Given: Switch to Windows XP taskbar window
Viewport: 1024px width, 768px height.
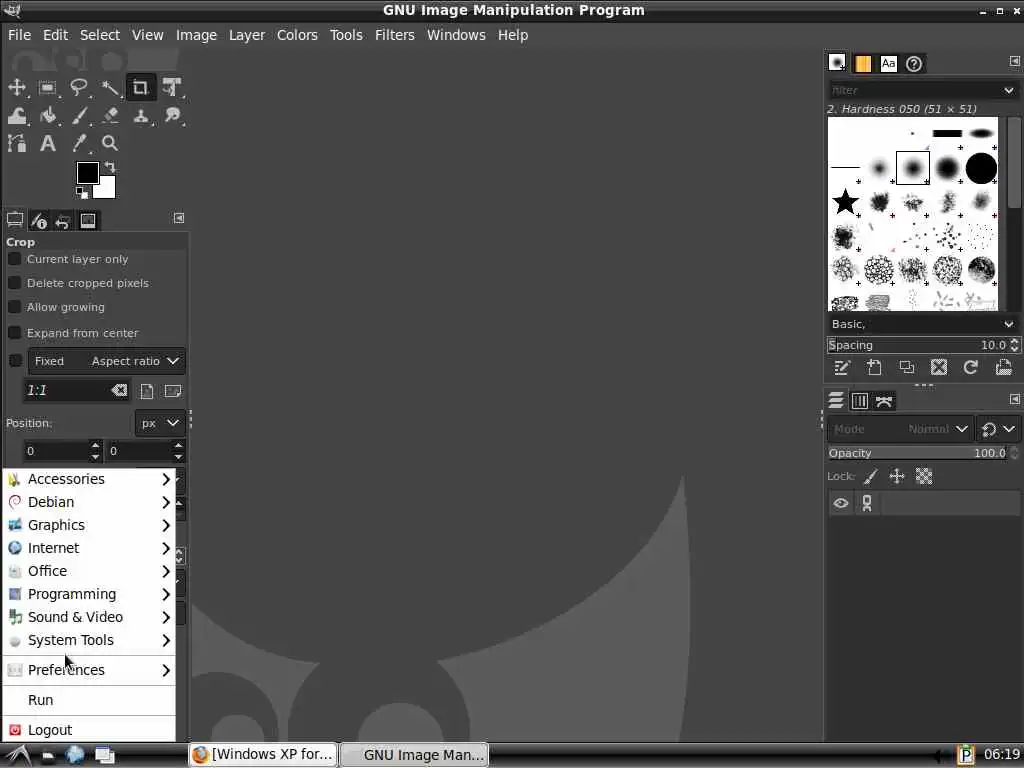Looking at the screenshot, I should pos(263,754).
